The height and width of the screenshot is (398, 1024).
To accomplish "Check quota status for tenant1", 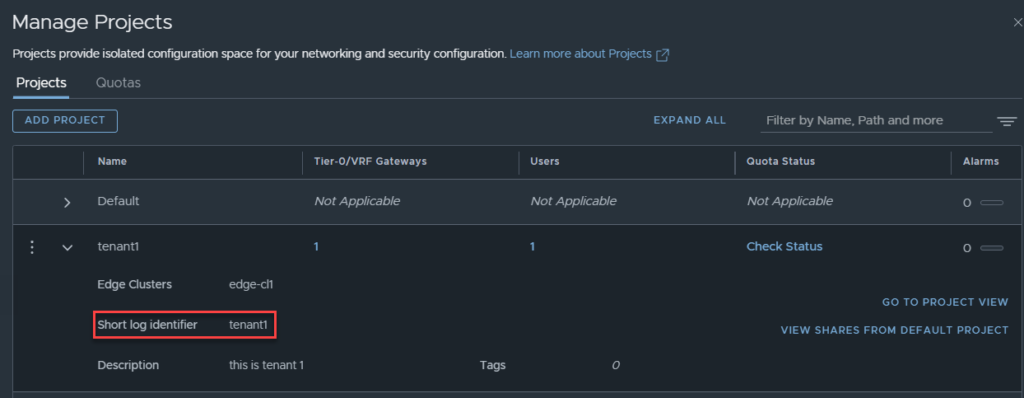I will 784,246.
